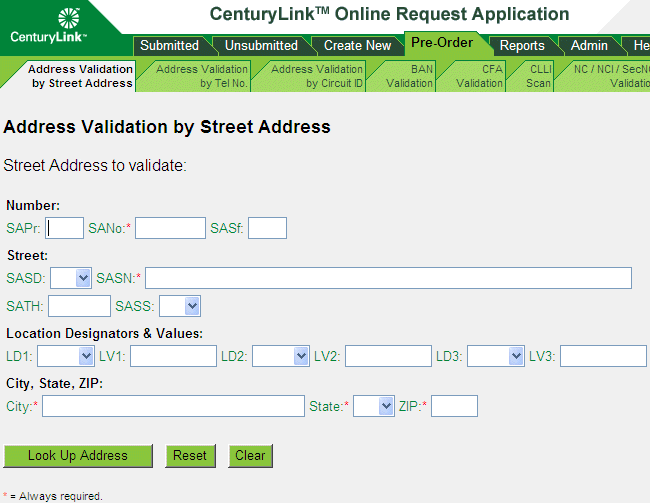Viewport: 650px width, 503px height.
Task: Click the Reset button
Action: coord(190,456)
